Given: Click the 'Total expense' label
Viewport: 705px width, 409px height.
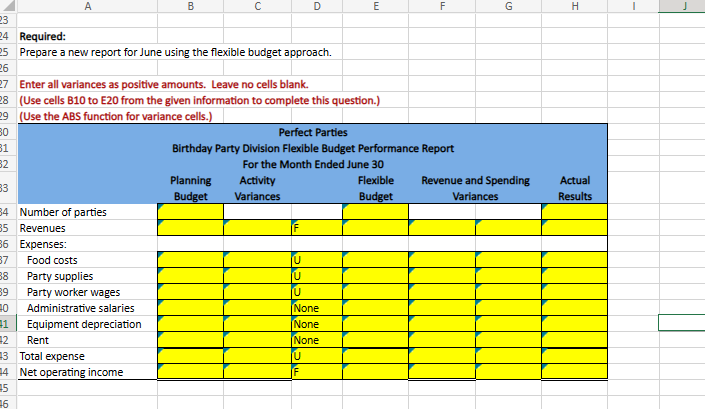Looking at the screenshot, I should (x=52, y=356).
